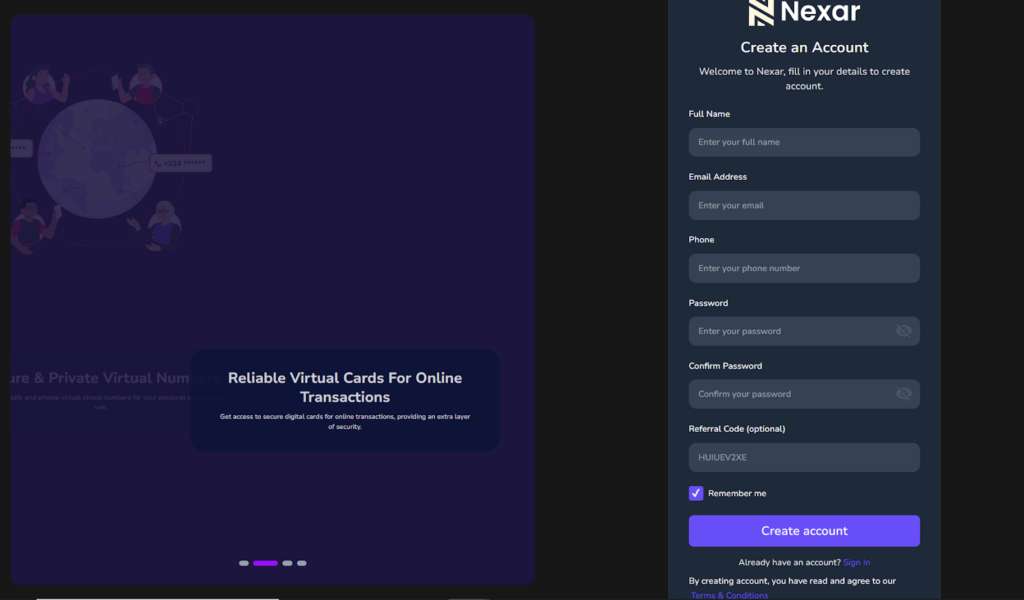The height and width of the screenshot is (600, 1024).
Task: Select the Reliable Virtual Cards slide card
Action: pyautogui.click(x=345, y=400)
